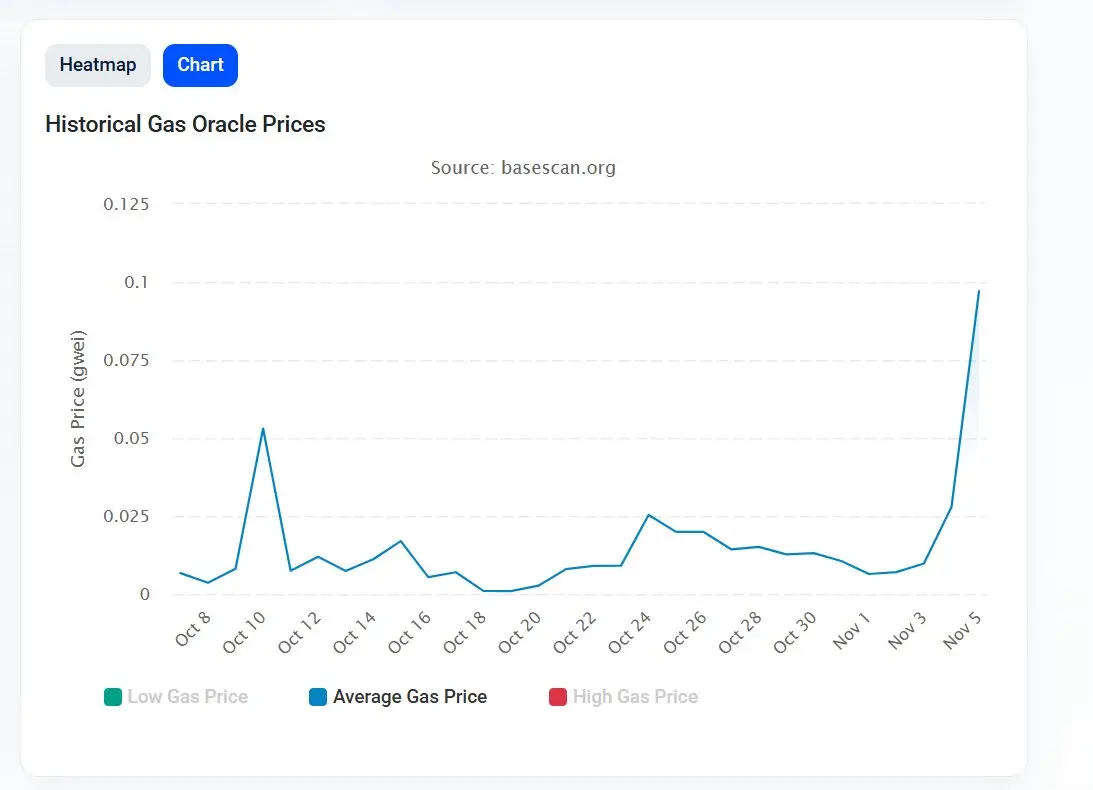
Task: Show the High Gas Price series label
Action: coord(635,697)
